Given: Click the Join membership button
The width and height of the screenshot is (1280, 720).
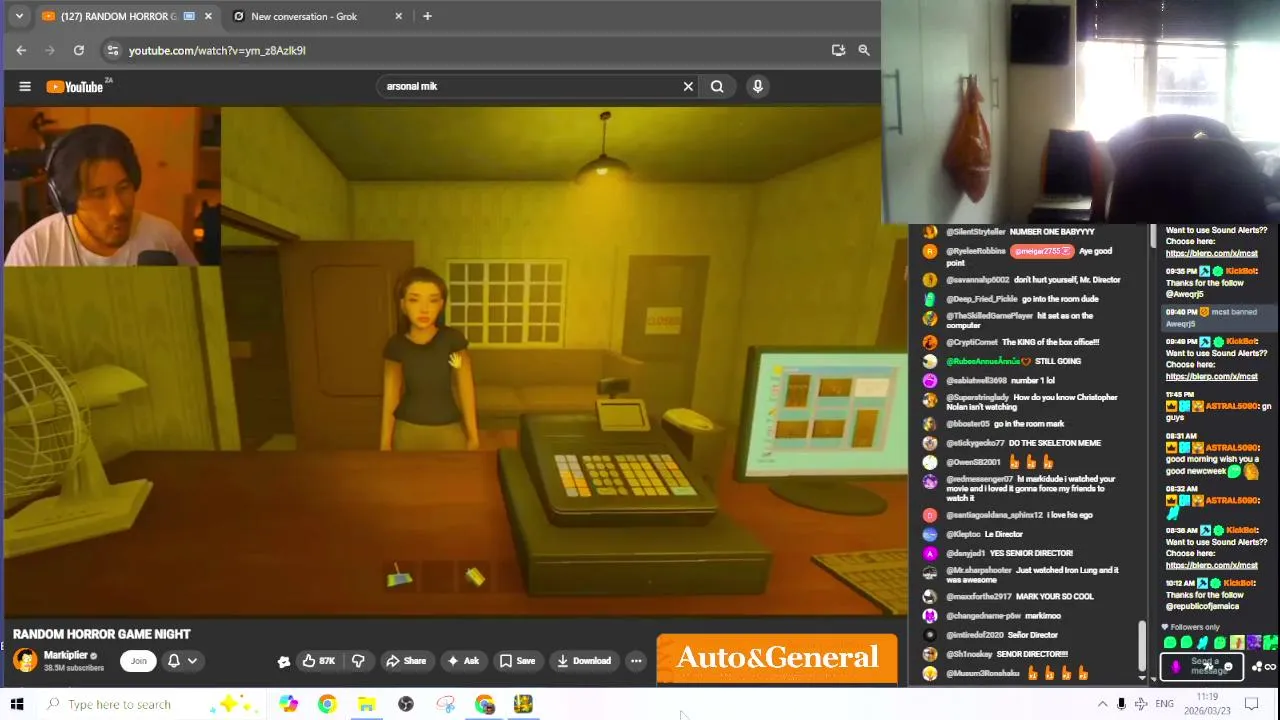Looking at the screenshot, I should 139,660.
